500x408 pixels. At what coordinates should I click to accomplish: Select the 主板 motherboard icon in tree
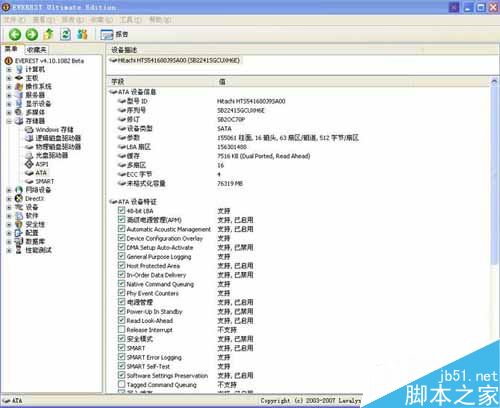[x=20, y=78]
